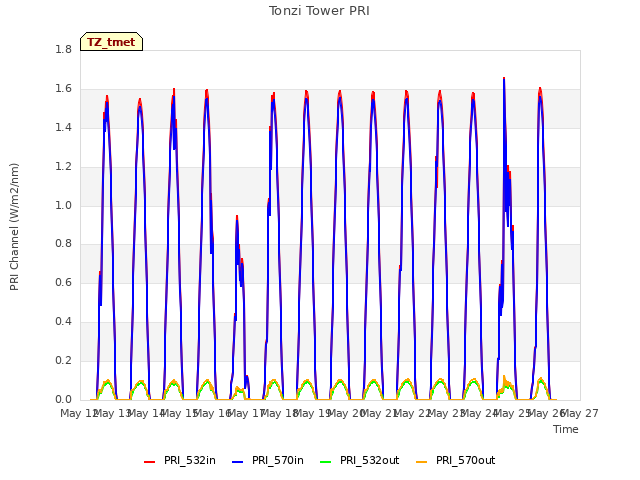
Task: Click the Tonzi Tower PRI chart title
Action: point(319,11)
